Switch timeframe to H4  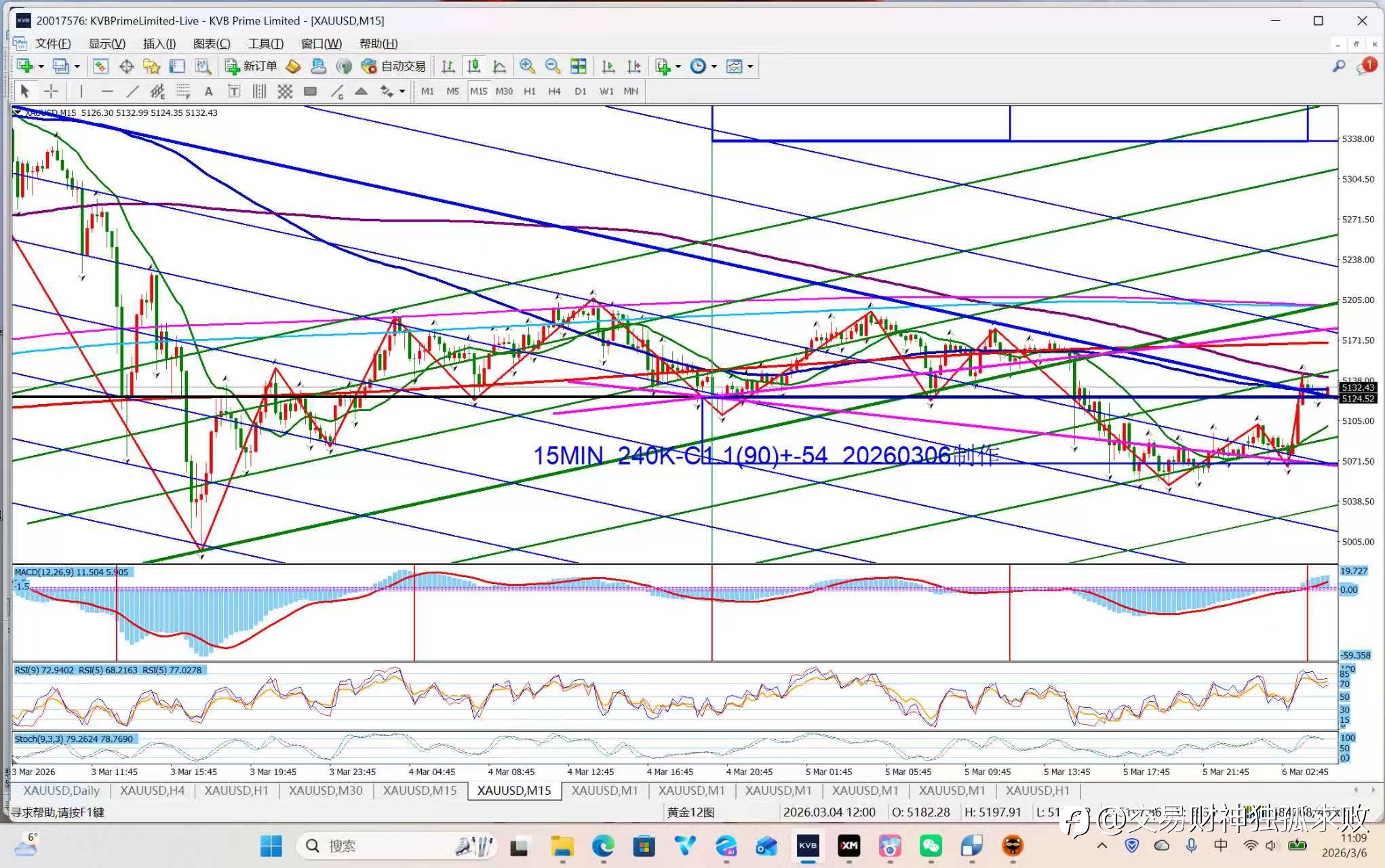(x=554, y=91)
